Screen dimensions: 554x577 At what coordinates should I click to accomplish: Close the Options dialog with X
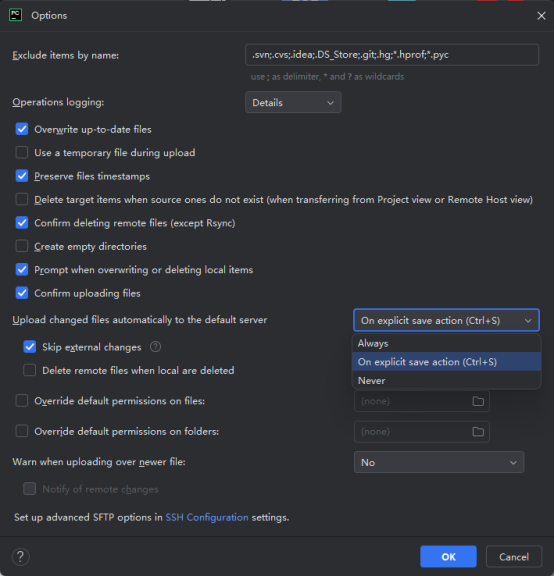click(541, 16)
